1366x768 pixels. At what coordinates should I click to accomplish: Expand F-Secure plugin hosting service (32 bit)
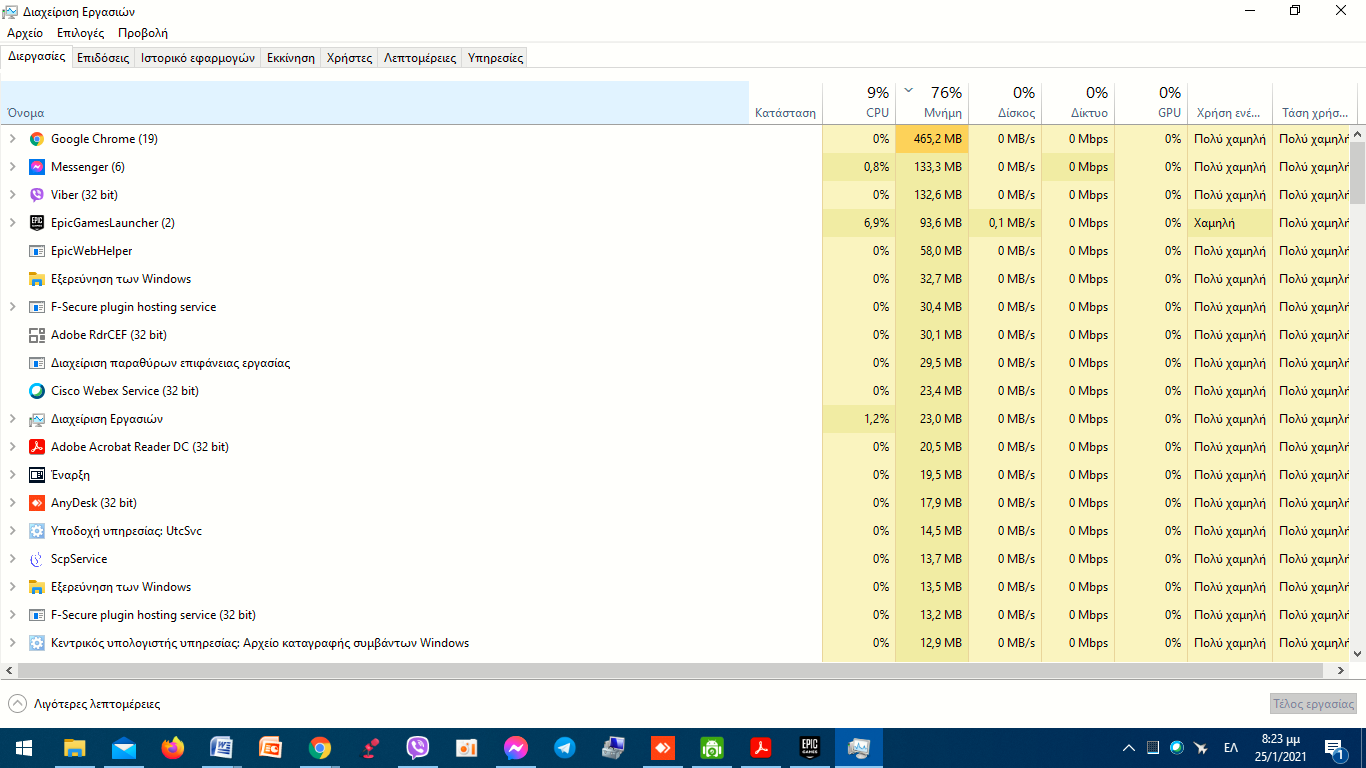(13, 615)
